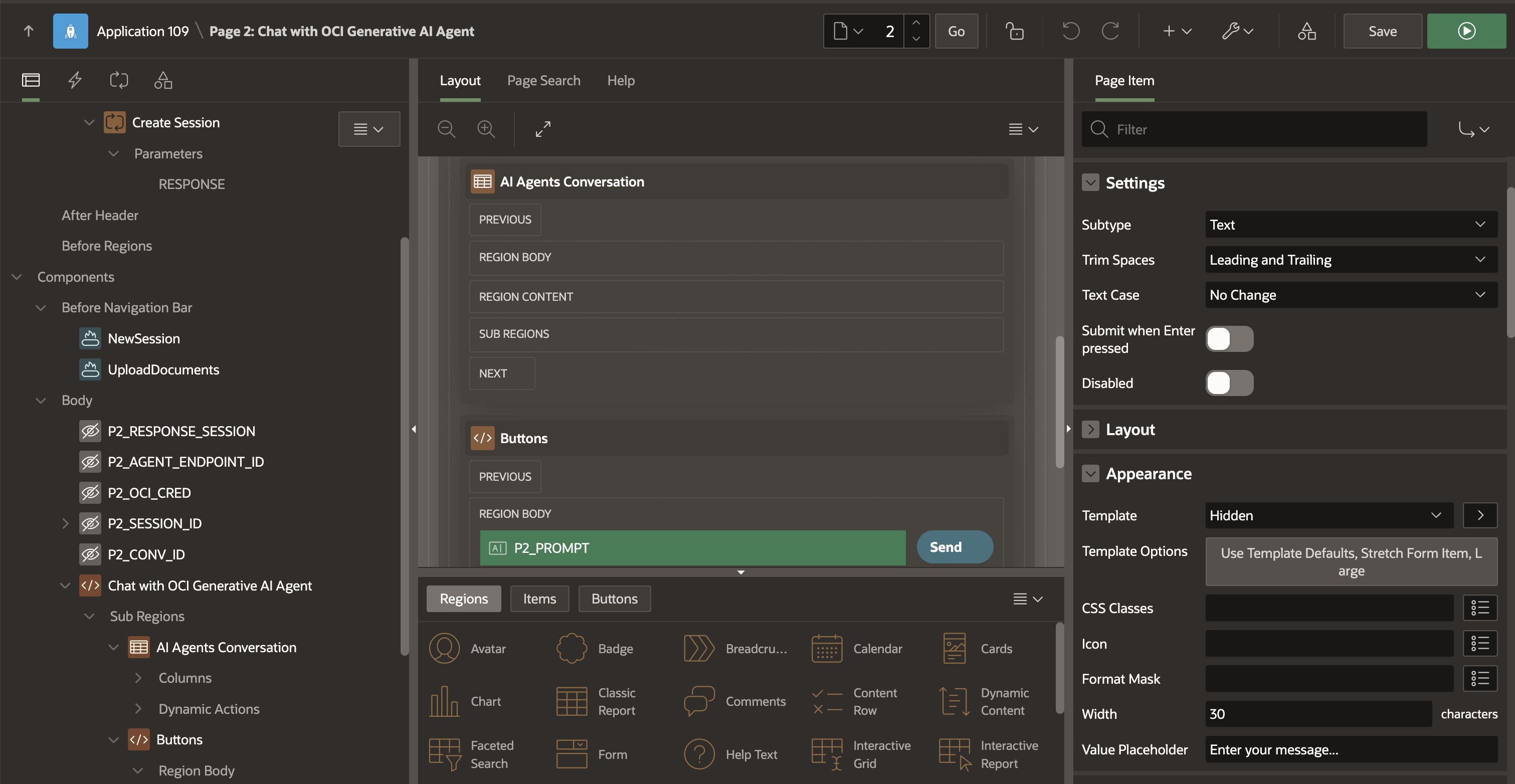
Task: Expand the layout to full screen
Action: 543,129
